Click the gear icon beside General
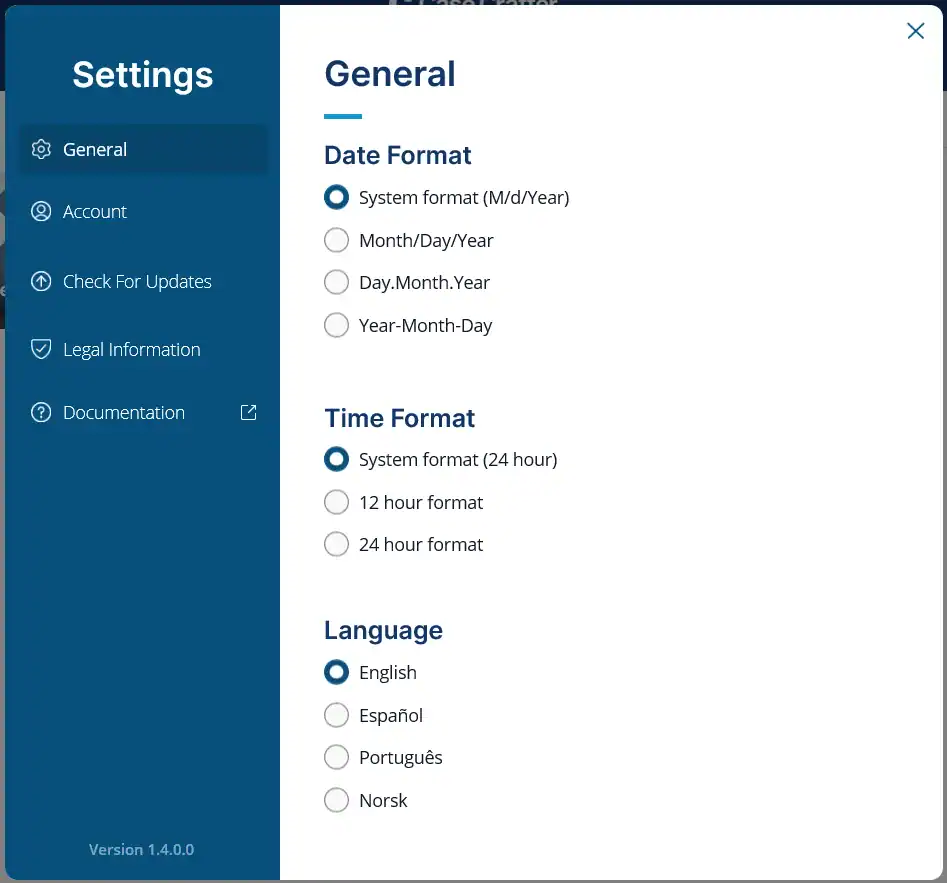Image resolution: width=947 pixels, height=883 pixels. point(41,150)
